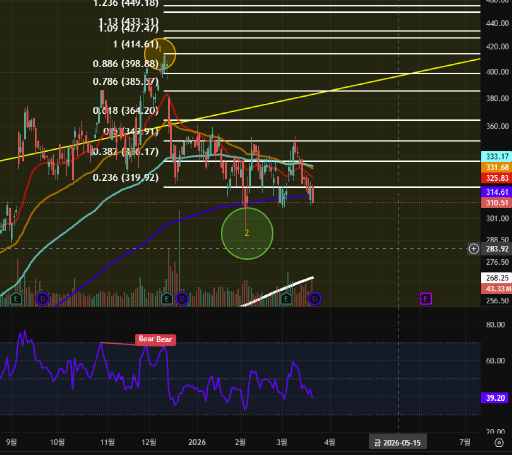Image resolution: width=512 pixels, height=455 pixels.
Task: Open the earnings E marker in September
Action: pyautogui.click(x=16, y=299)
